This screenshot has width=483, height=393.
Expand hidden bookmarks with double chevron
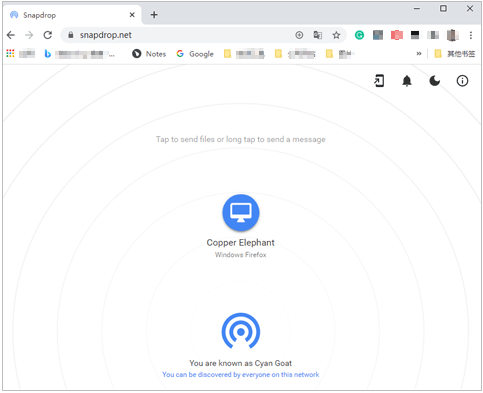(419, 54)
